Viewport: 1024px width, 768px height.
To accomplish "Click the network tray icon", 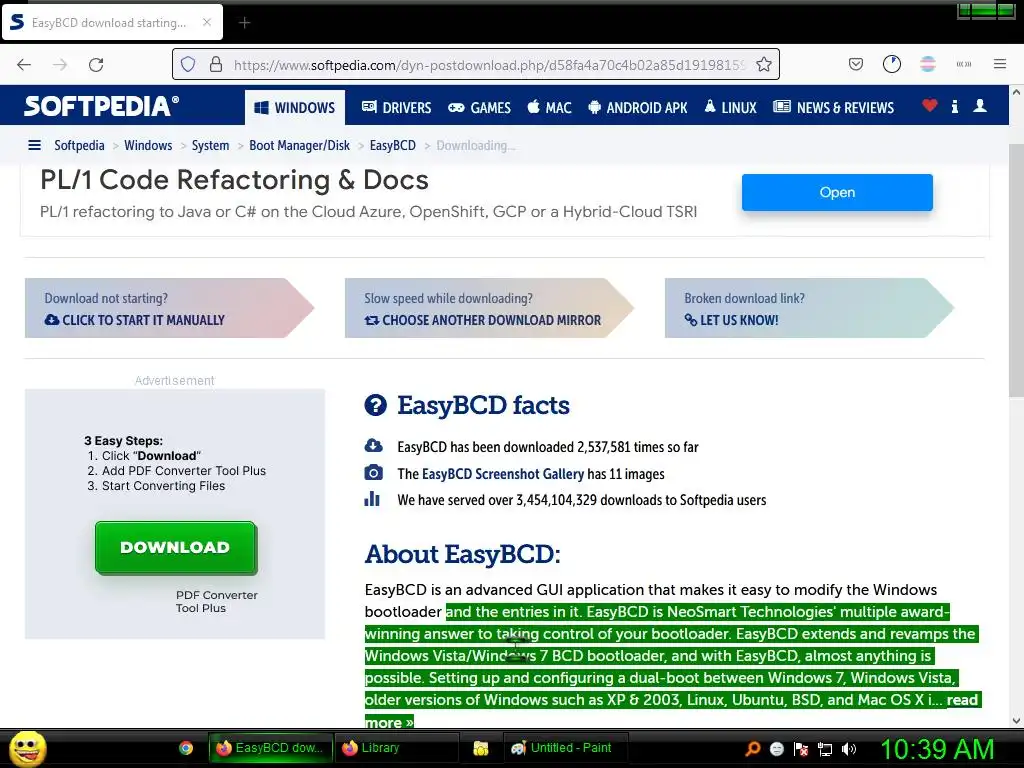I will click(x=825, y=749).
